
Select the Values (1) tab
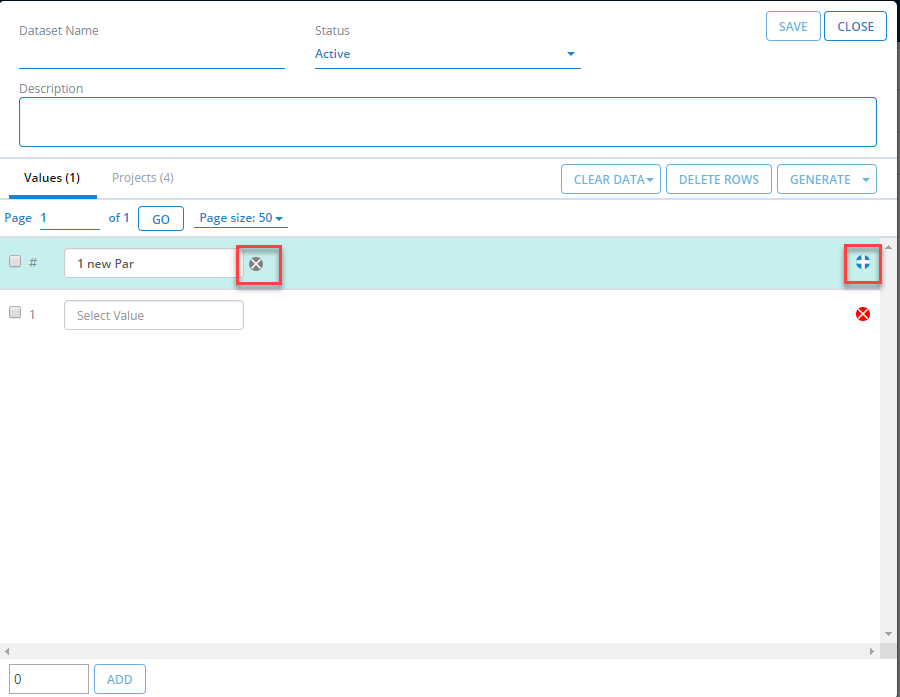(51, 177)
